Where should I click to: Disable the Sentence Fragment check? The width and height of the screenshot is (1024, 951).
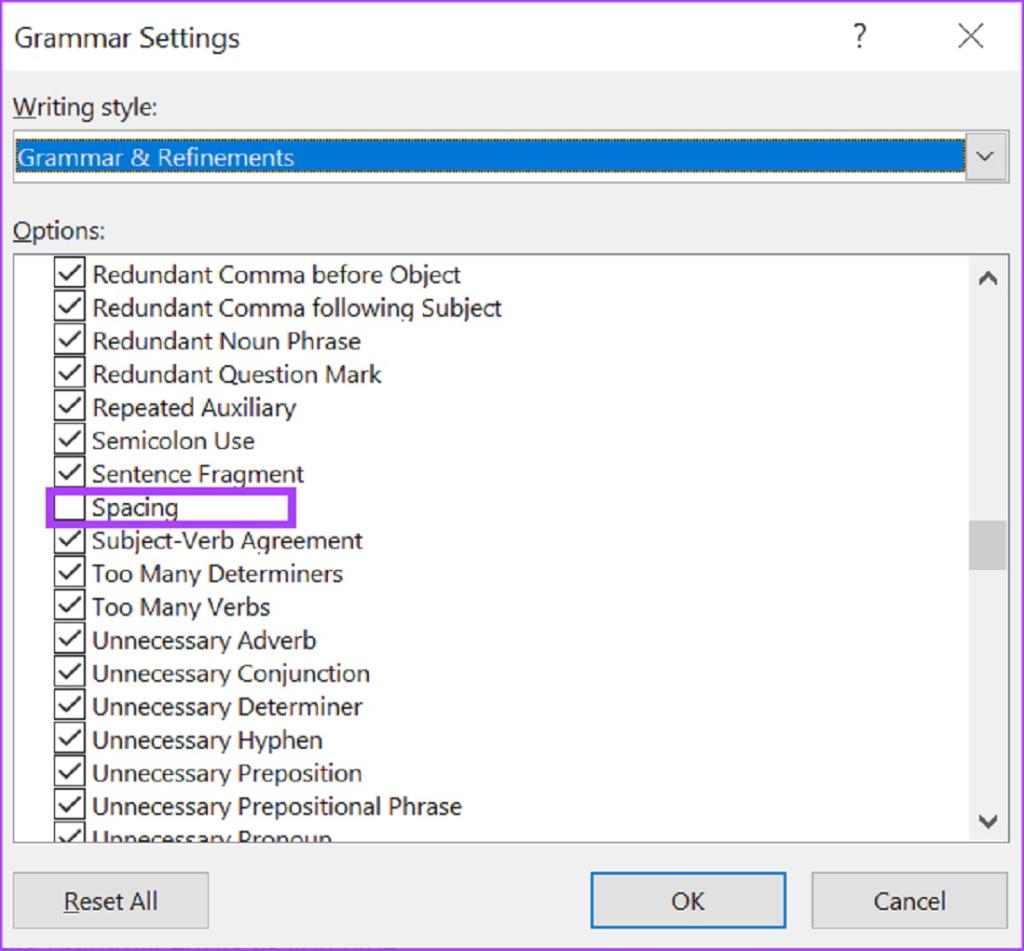tap(69, 473)
